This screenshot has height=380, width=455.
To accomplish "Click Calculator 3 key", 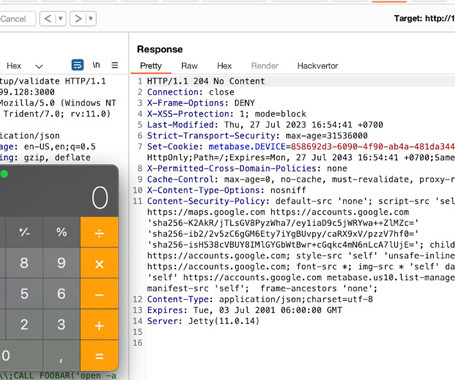I will point(61,325).
